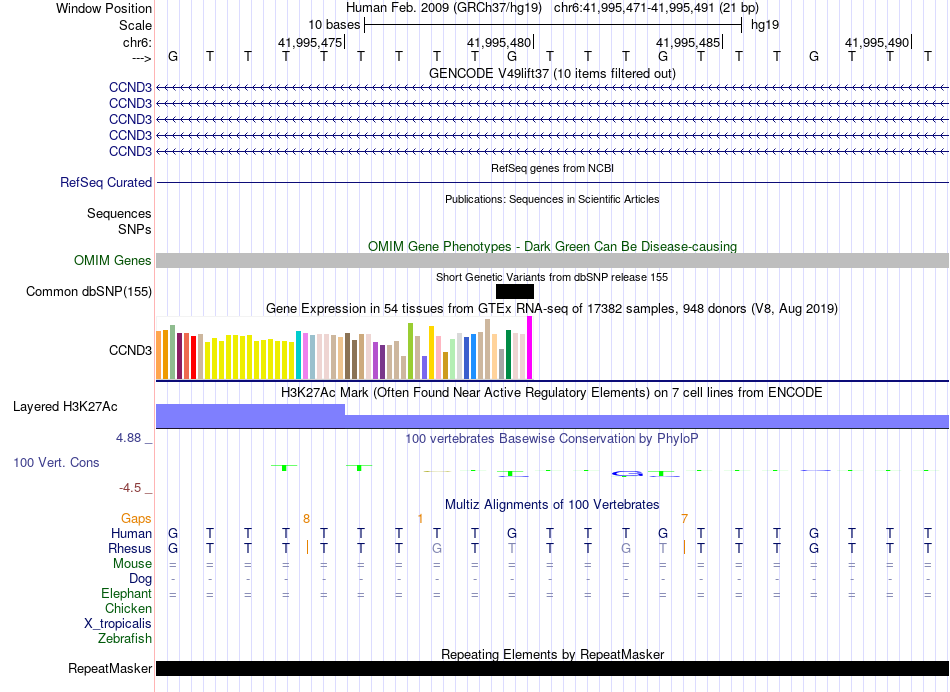Click the 4.88 conservation scale value
Viewport: 950px width, 692px height.
point(128,437)
